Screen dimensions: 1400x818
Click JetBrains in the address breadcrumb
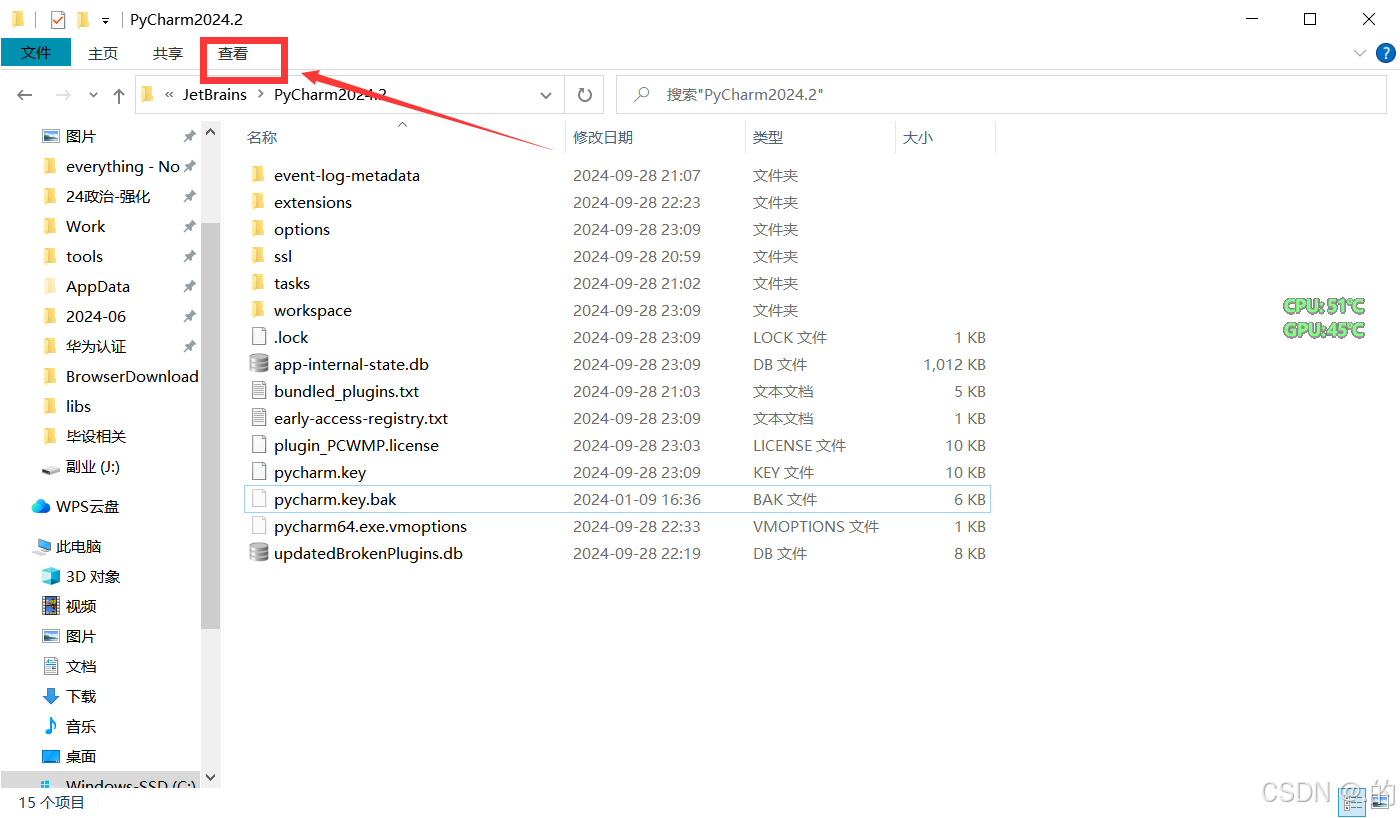(x=214, y=94)
